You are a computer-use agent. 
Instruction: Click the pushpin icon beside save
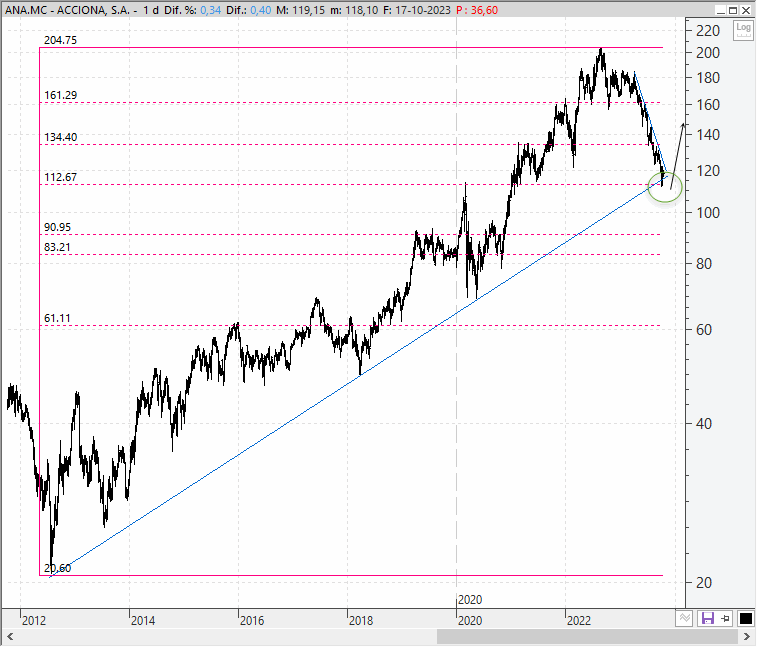point(726,619)
